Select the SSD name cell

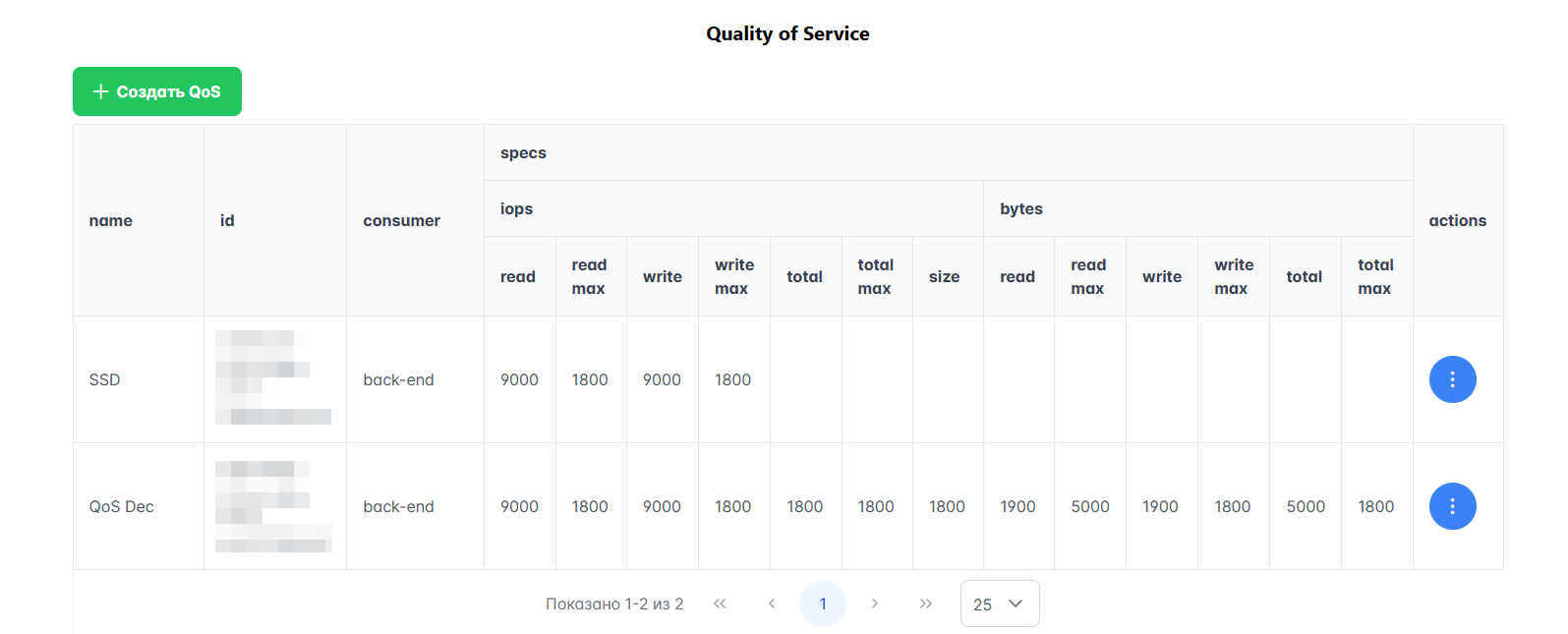click(105, 380)
